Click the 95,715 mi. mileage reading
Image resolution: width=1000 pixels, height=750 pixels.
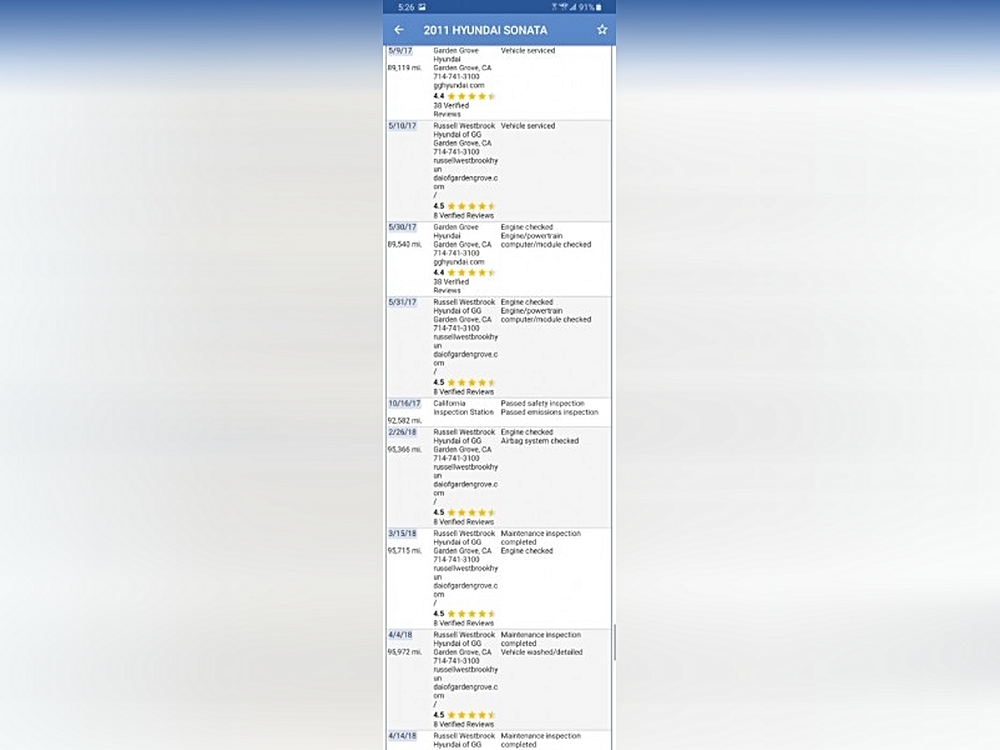point(404,551)
